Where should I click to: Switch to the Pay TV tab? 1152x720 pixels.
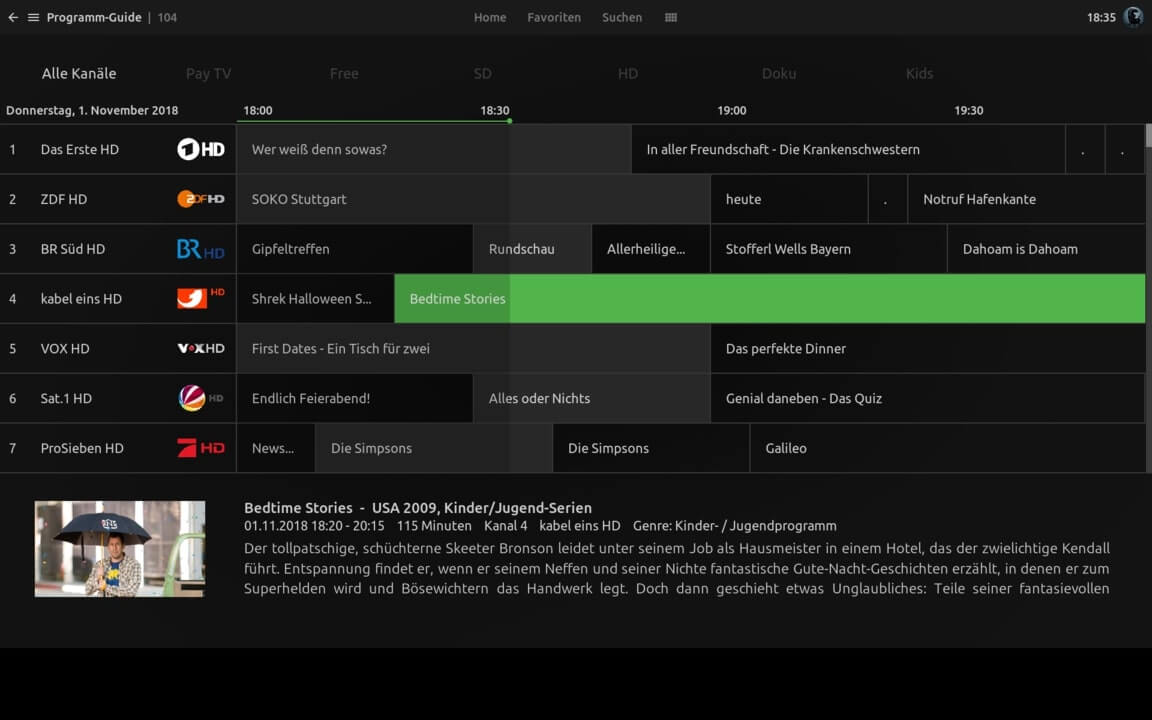point(208,73)
